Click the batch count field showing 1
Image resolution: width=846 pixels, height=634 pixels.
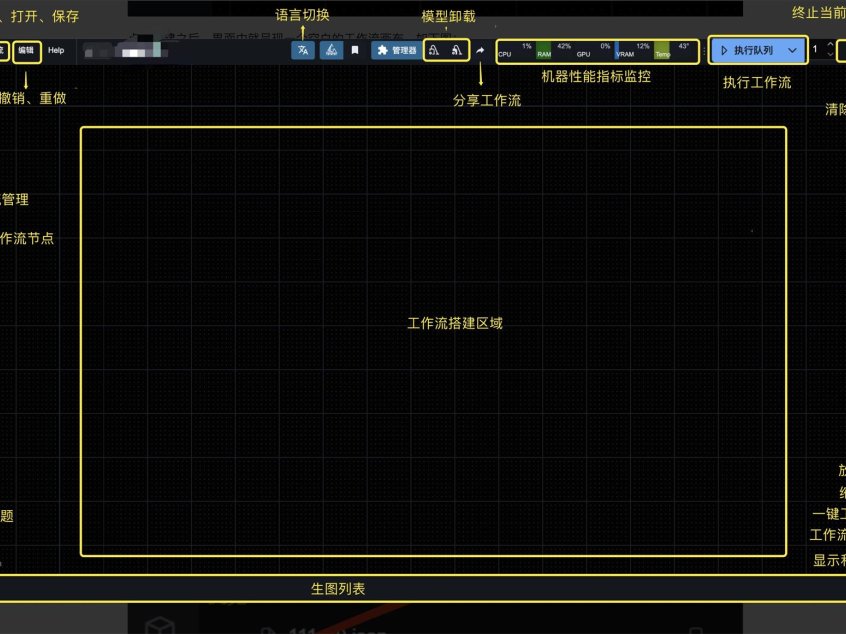tap(817, 50)
